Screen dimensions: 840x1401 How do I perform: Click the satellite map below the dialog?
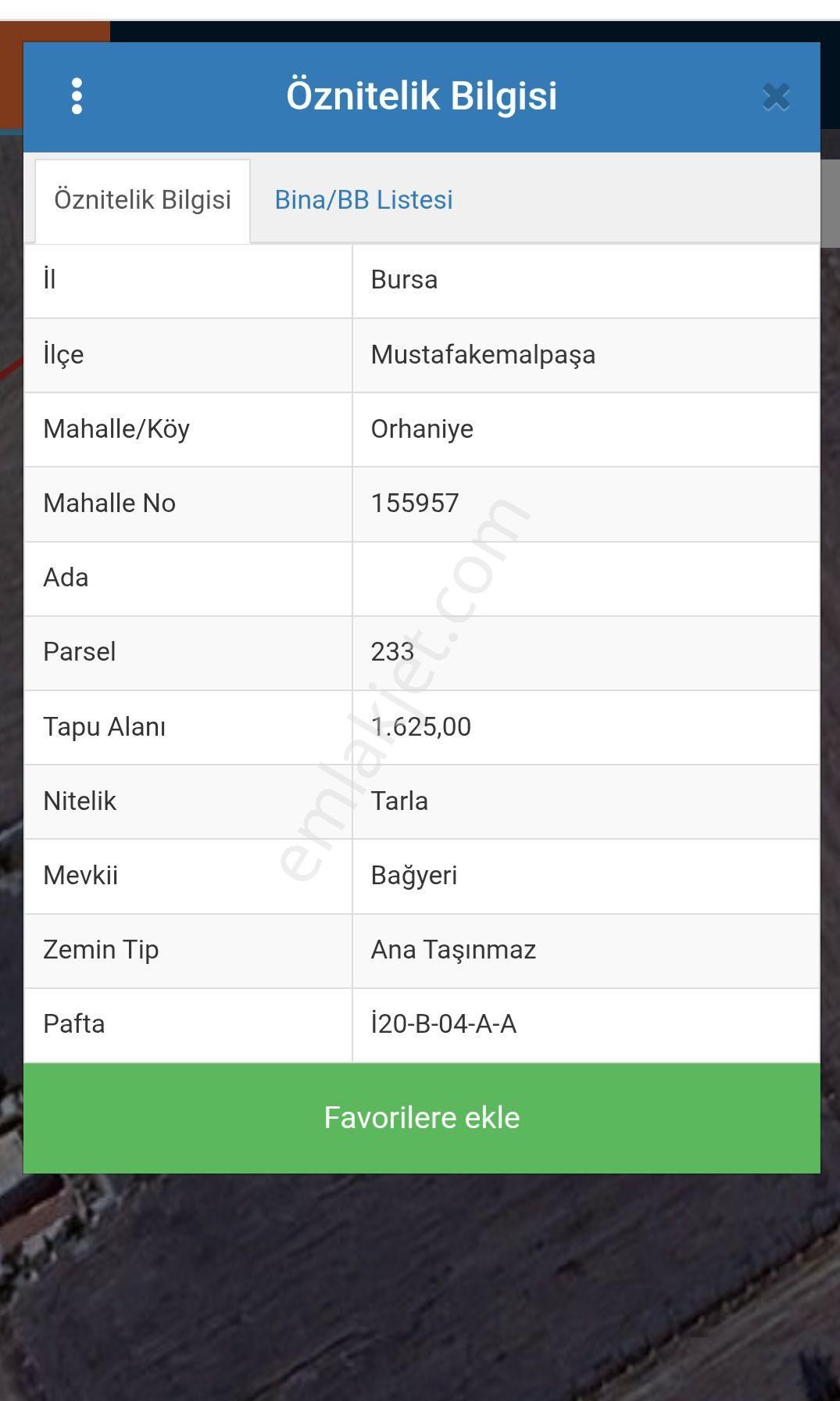(x=422, y=1290)
